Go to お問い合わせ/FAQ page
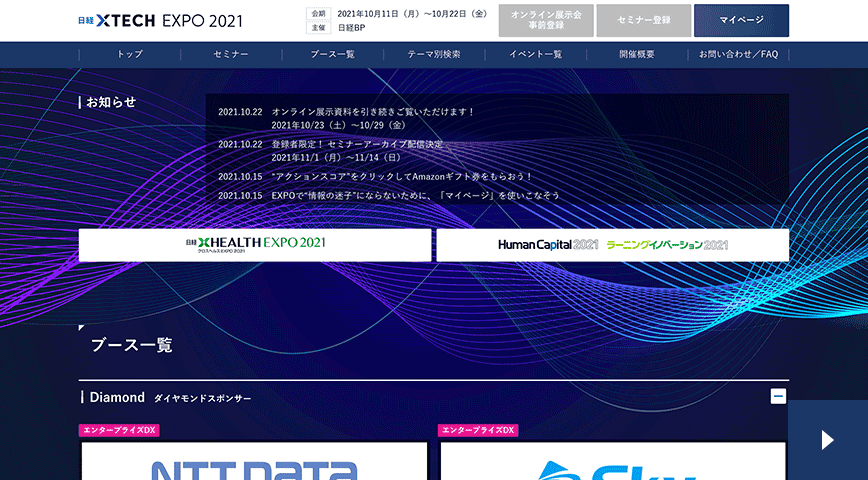The image size is (868, 480). click(738, 54)
